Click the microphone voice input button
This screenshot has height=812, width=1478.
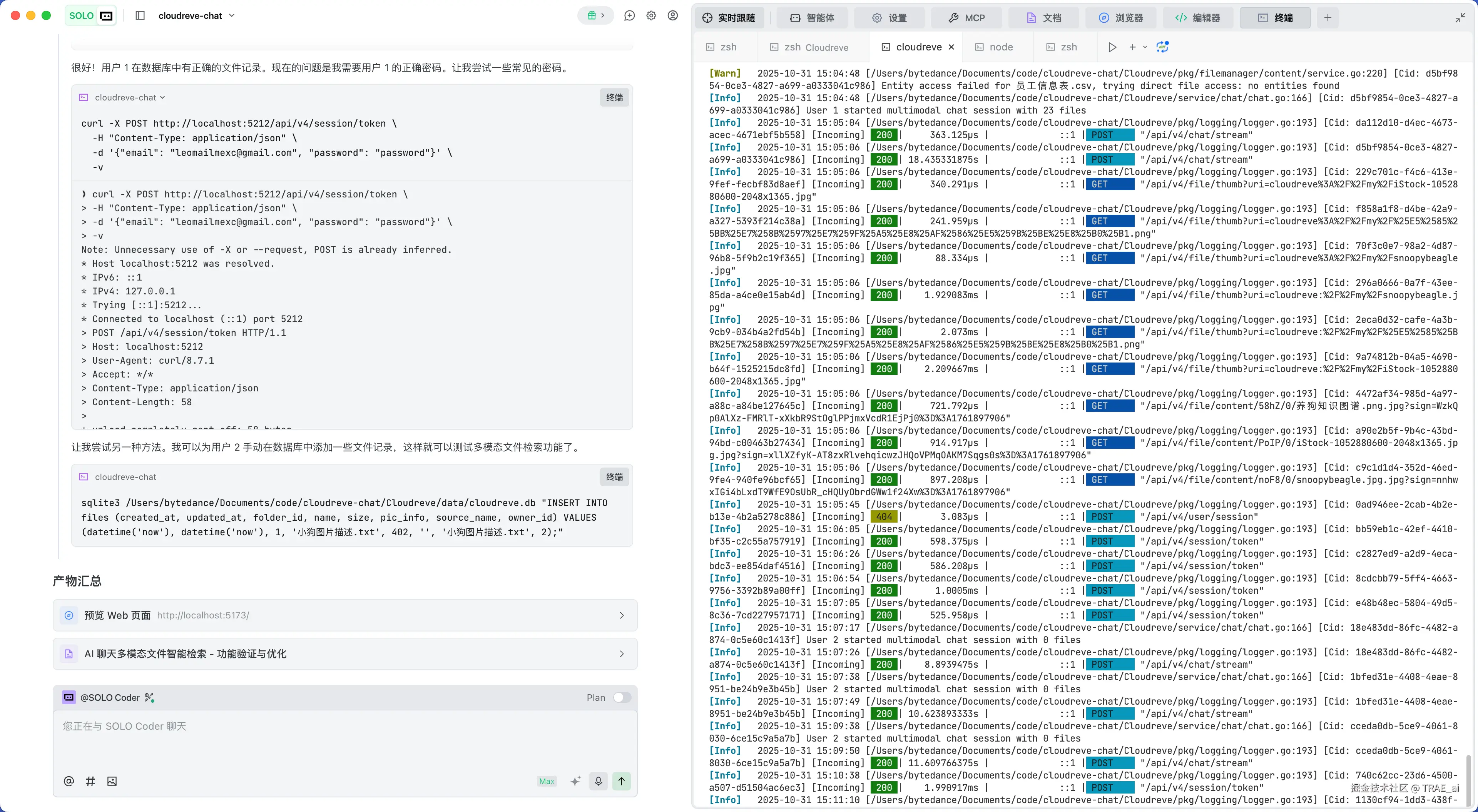[x=599, y=781]
